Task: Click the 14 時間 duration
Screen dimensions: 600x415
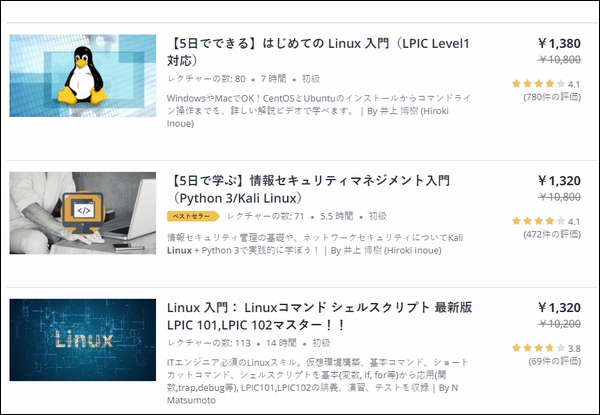Action: [281, 343]
